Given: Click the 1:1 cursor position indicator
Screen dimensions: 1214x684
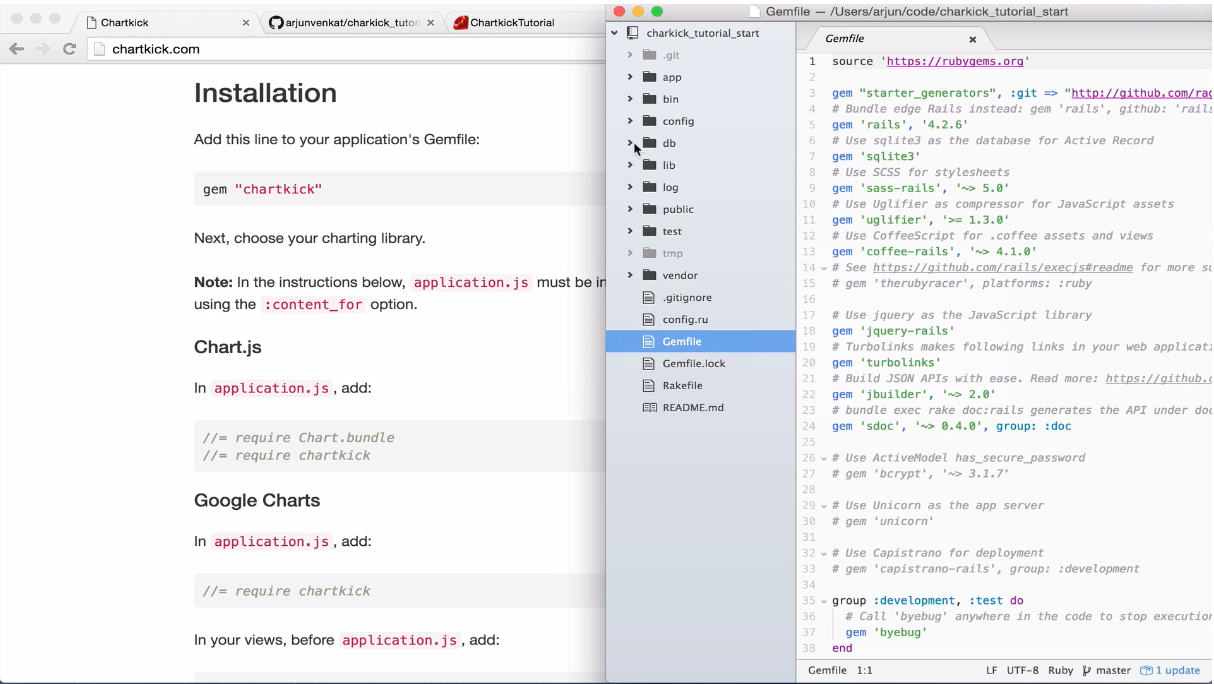Looking at the screenshot, I should coord(864,670).
